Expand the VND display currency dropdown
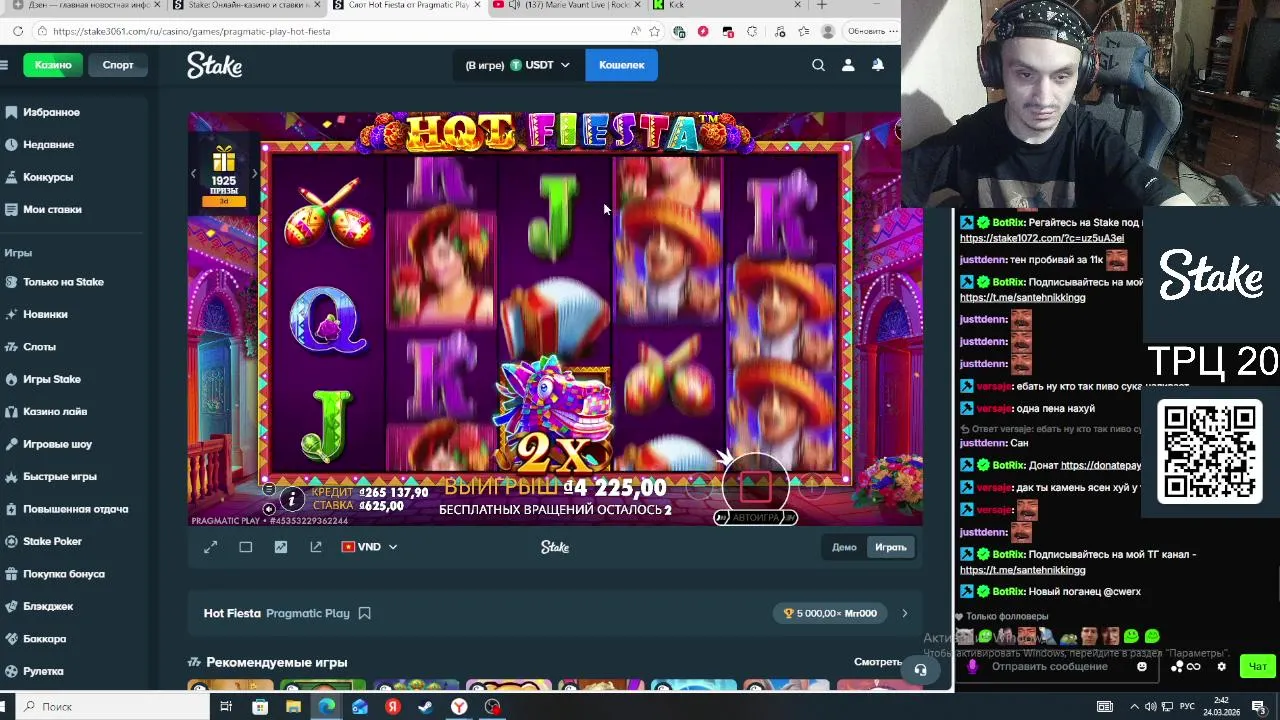1280x720 pixels. click(x=369, y=547)
